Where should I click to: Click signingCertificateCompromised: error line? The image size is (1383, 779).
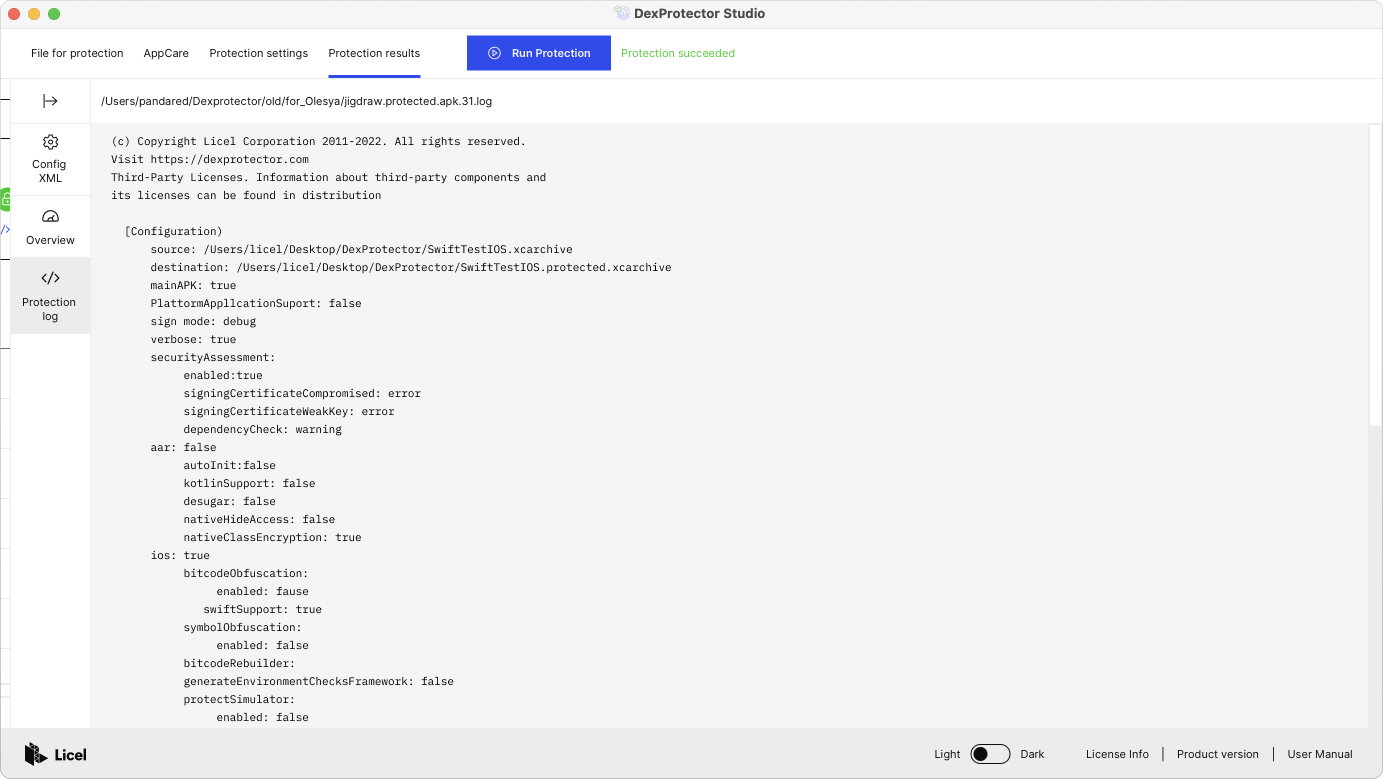tap(302, 393)
